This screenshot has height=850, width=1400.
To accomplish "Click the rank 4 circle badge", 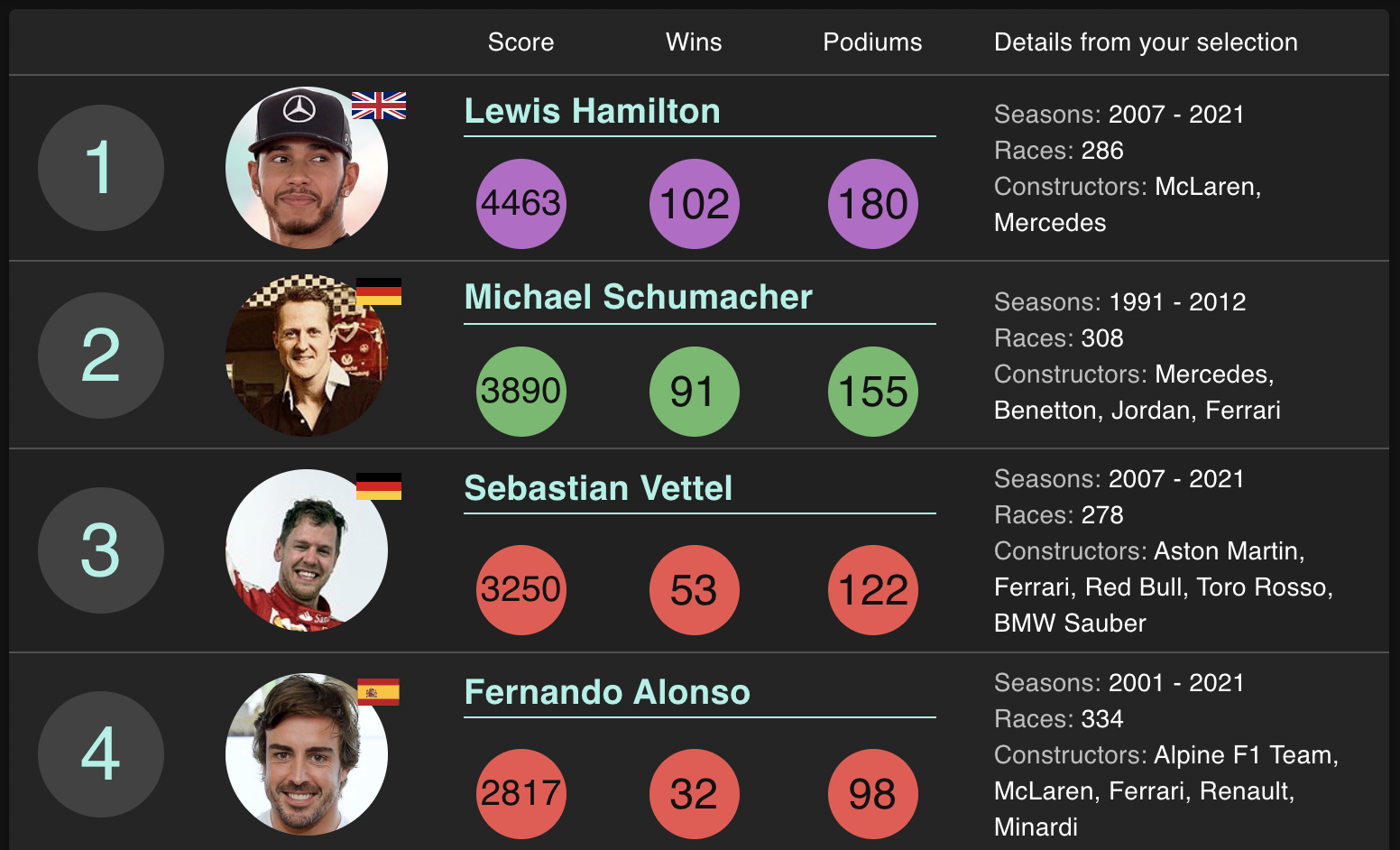I will (x=101, y=754).
